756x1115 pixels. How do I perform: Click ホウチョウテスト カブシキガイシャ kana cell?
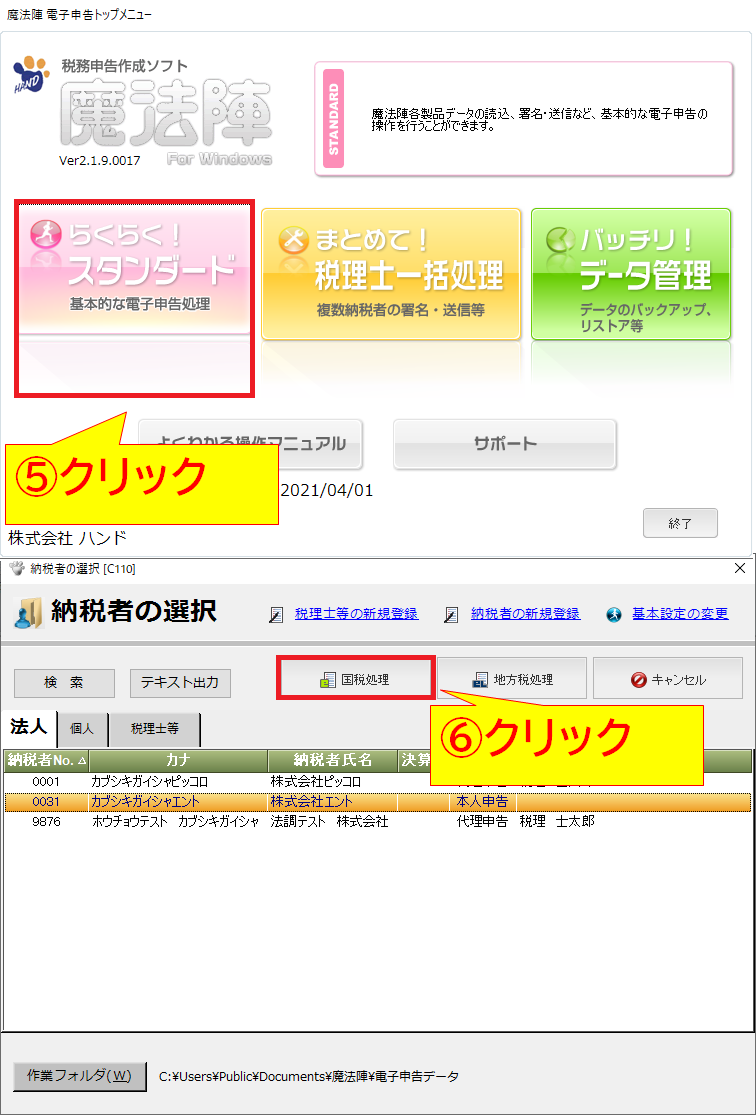tap(179, 823)
